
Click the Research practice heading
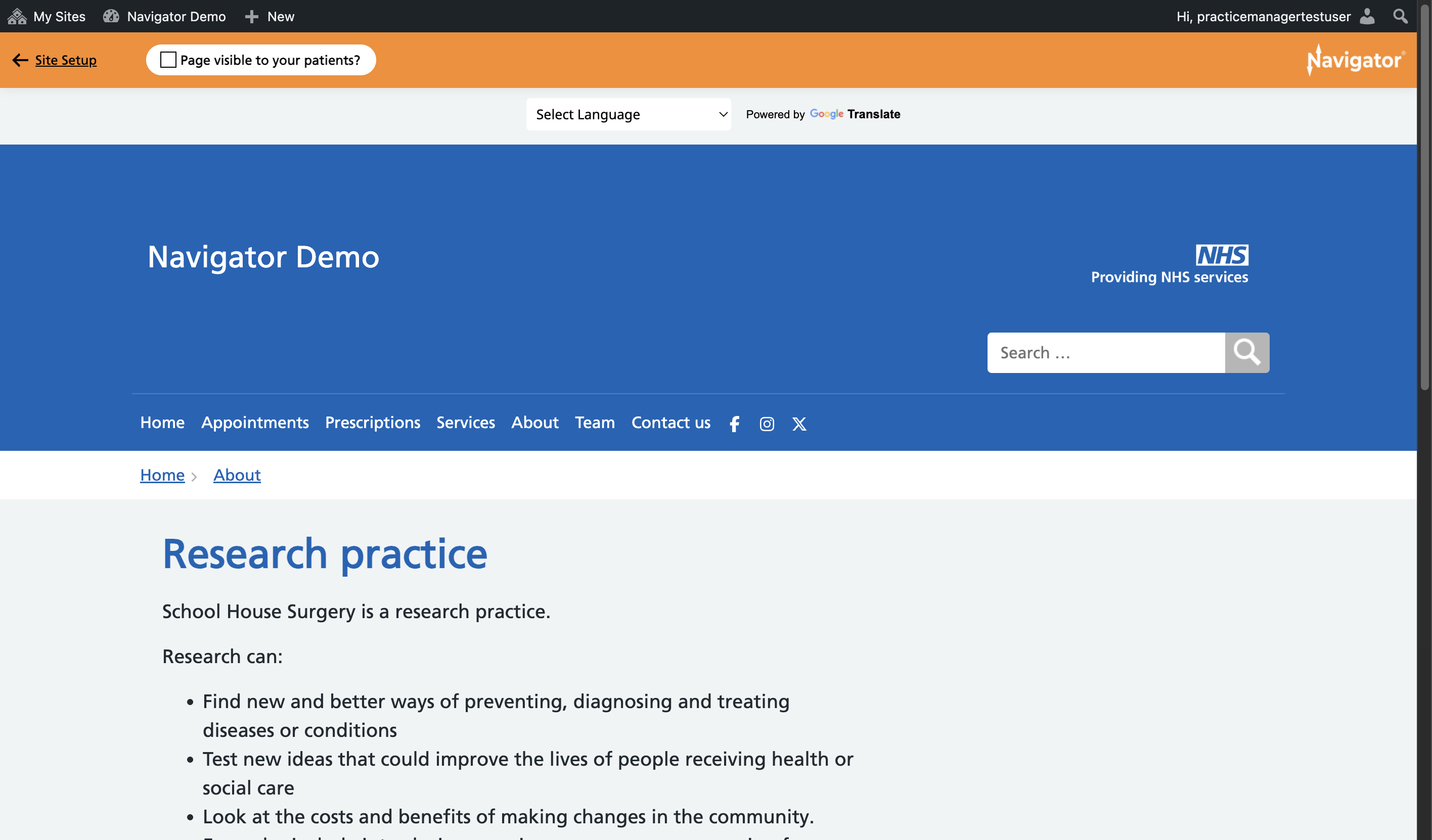tap(325, 554)
